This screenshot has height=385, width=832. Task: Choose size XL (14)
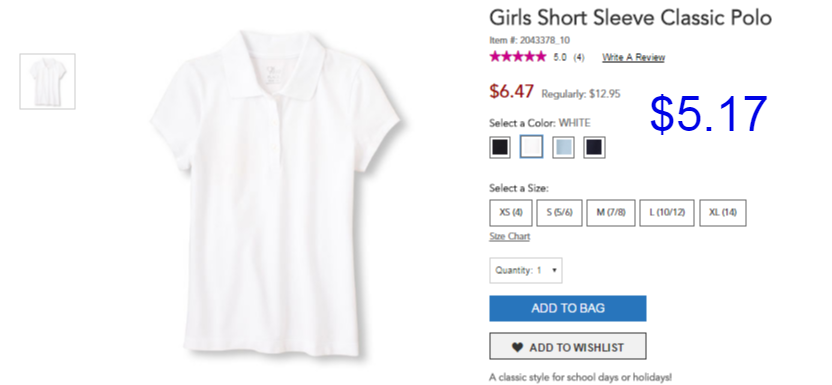tap(723, 213)
